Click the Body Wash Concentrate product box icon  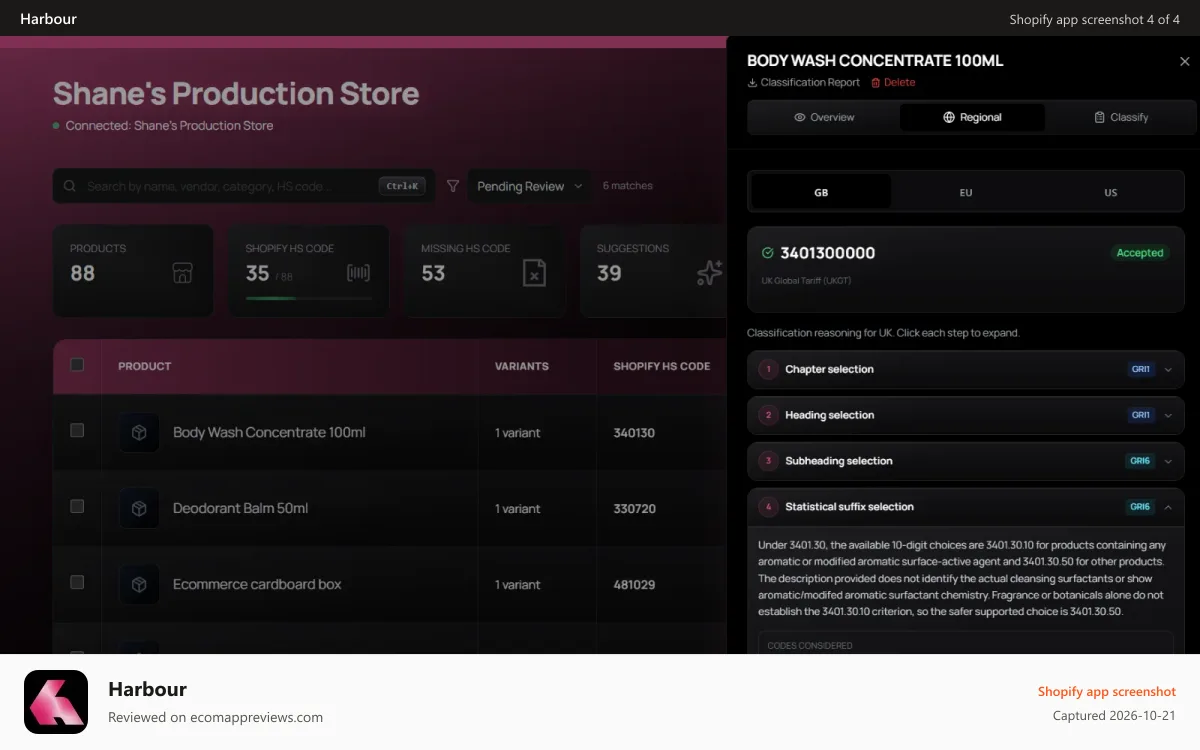[x=140, y=433]
